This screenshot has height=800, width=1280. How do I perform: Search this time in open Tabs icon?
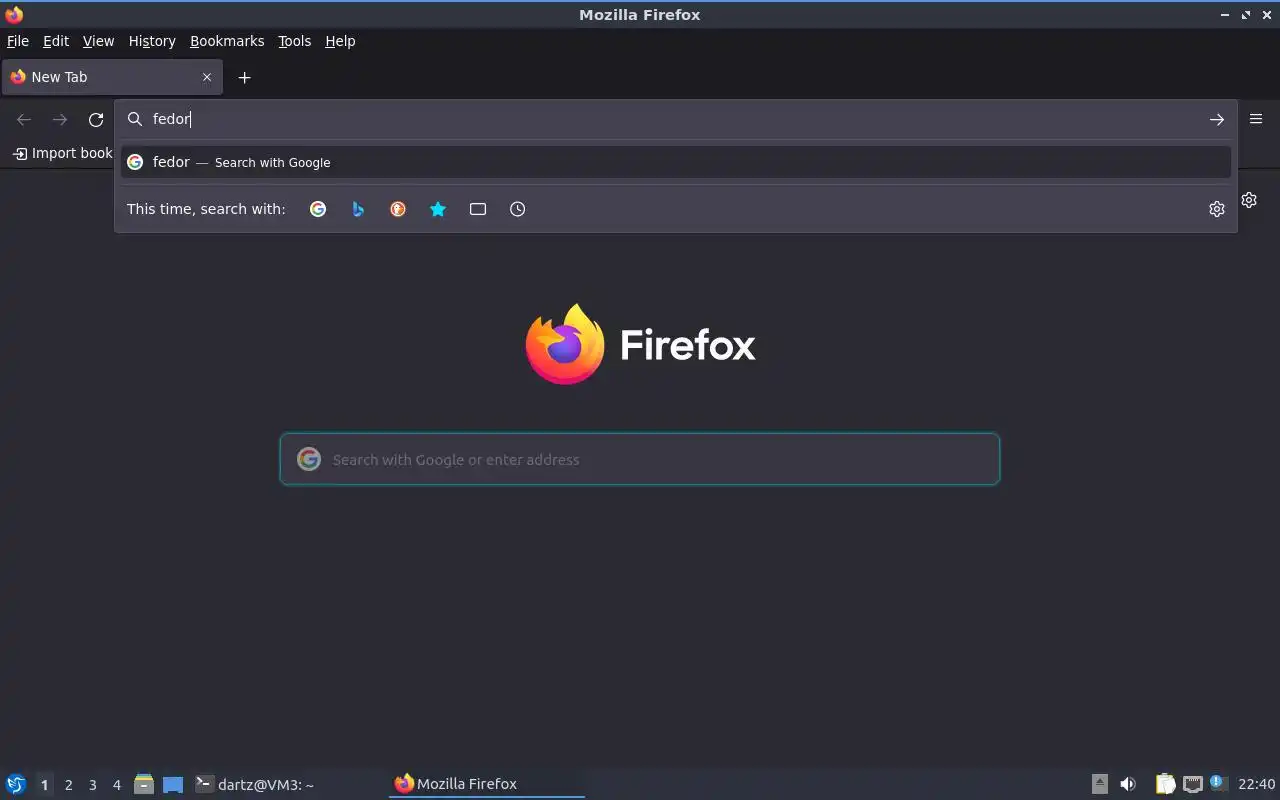[478, 209]
